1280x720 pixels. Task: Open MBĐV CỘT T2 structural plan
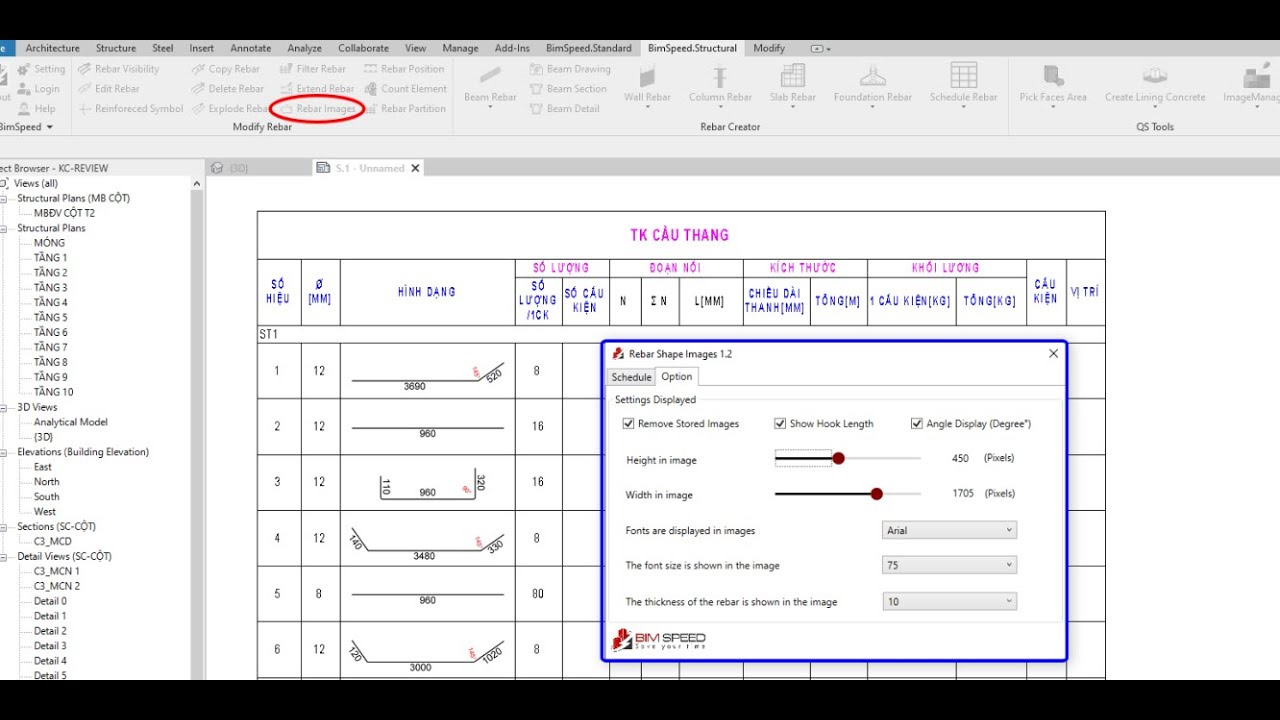click(64, 213)
